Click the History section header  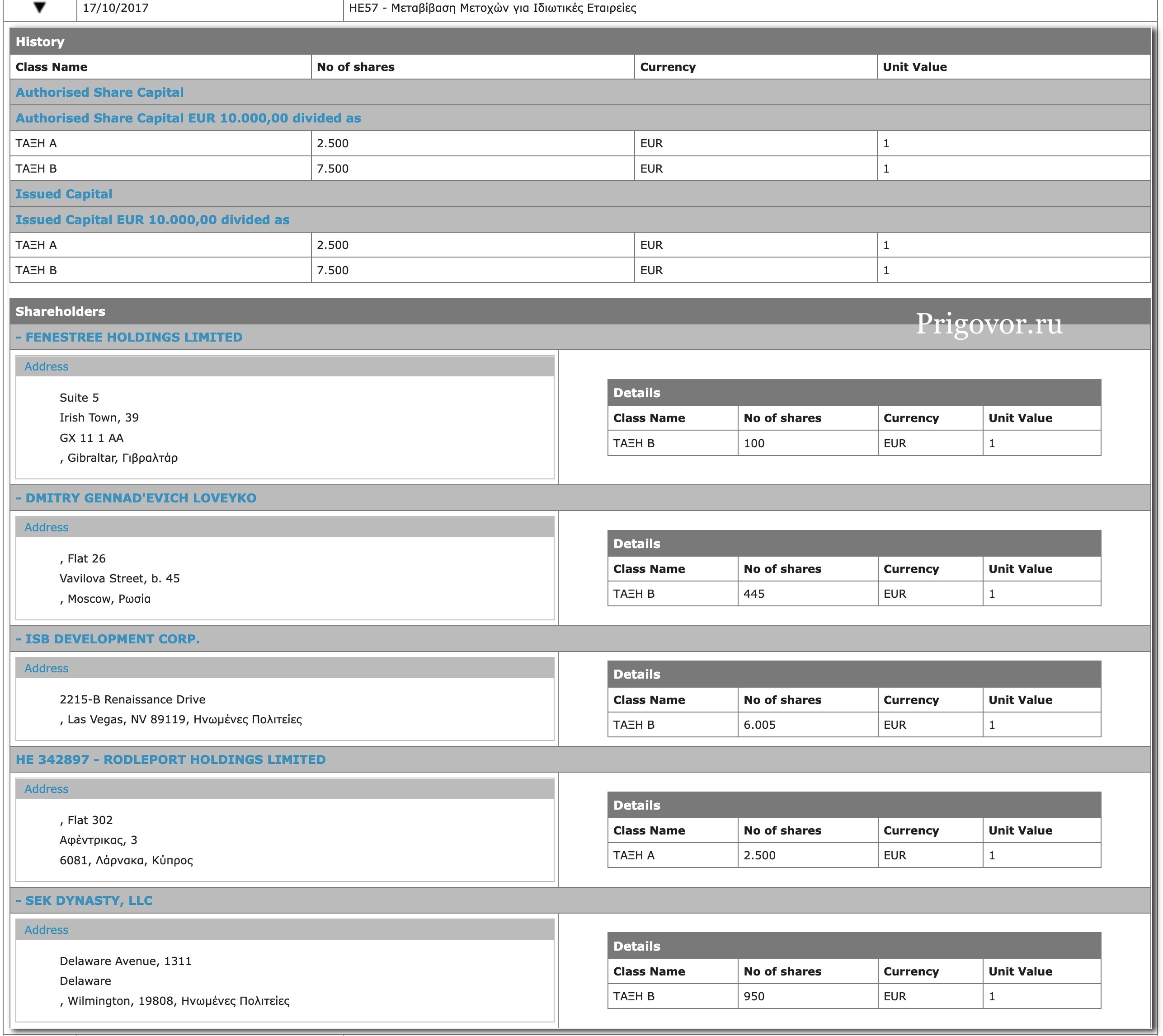[x=40, y=42]
